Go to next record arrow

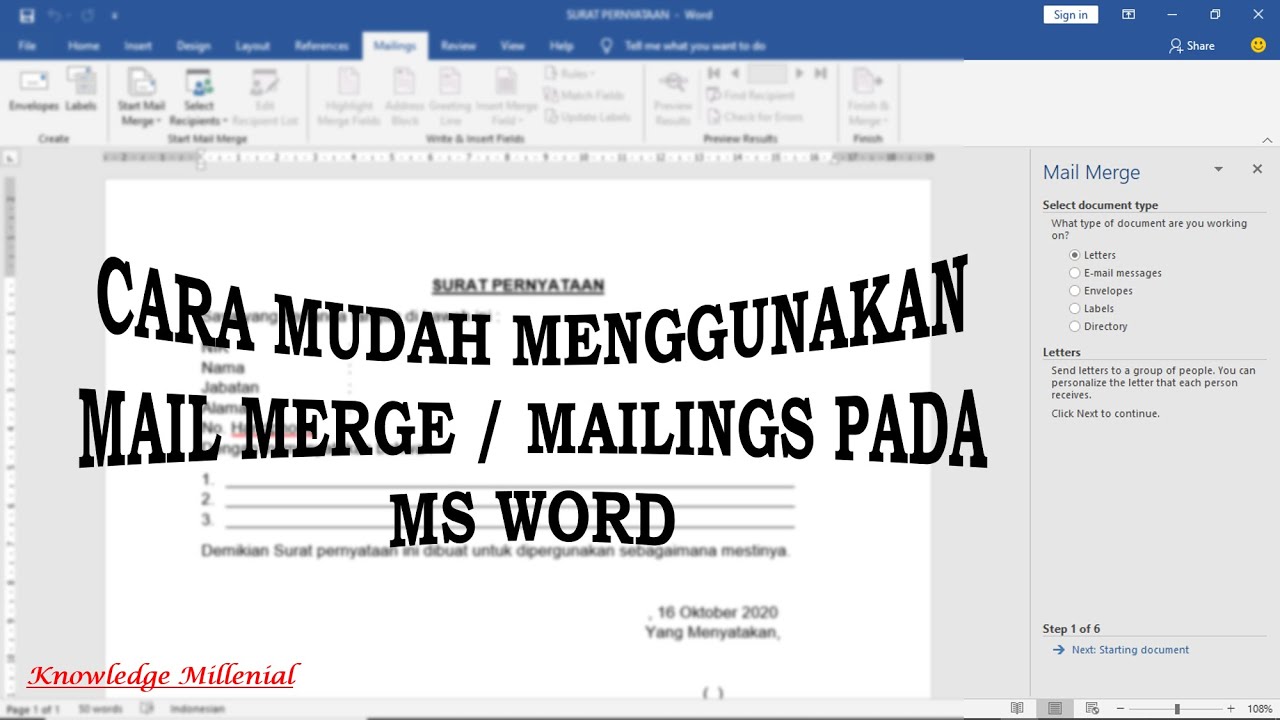799,74
